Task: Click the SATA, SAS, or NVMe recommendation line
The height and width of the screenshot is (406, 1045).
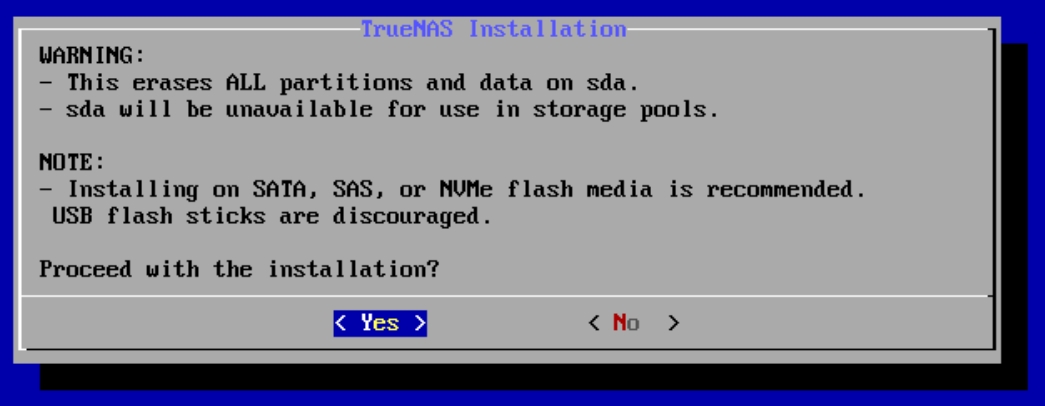Action: point(453,190)
